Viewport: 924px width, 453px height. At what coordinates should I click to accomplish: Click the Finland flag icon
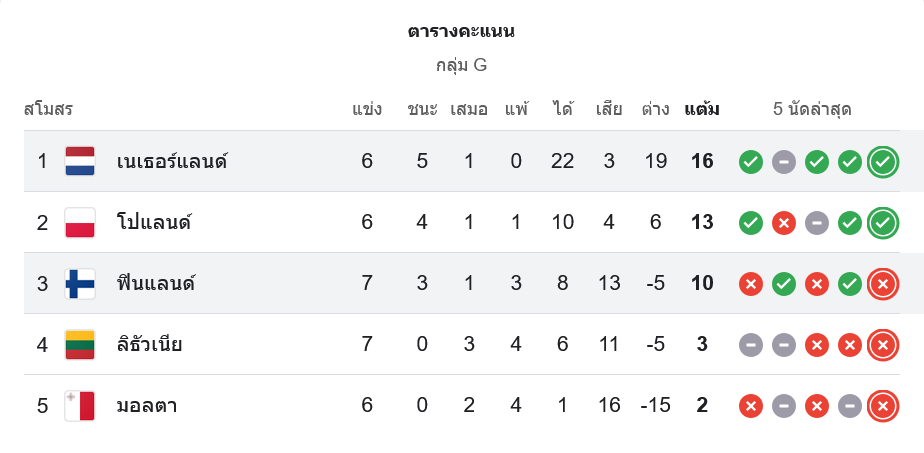coord(80,284)
